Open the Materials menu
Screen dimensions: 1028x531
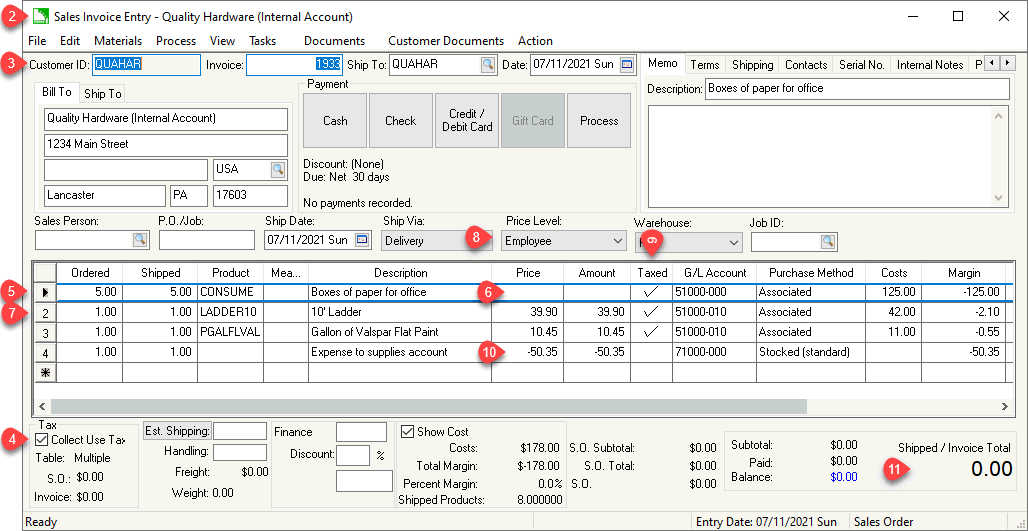tap(118, 41)
